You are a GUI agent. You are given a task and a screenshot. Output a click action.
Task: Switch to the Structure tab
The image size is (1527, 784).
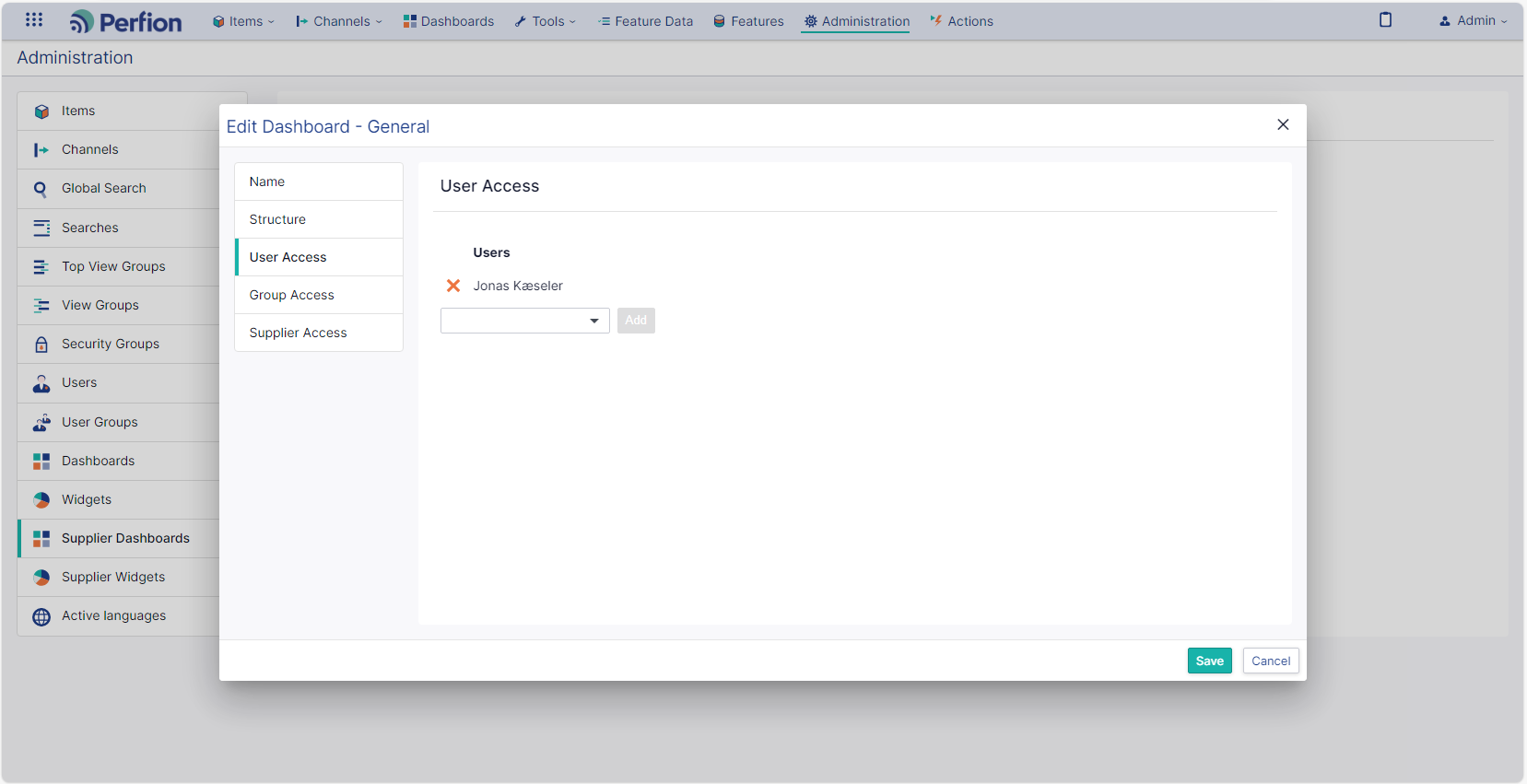pyautogui.click(x=319, y=219)
